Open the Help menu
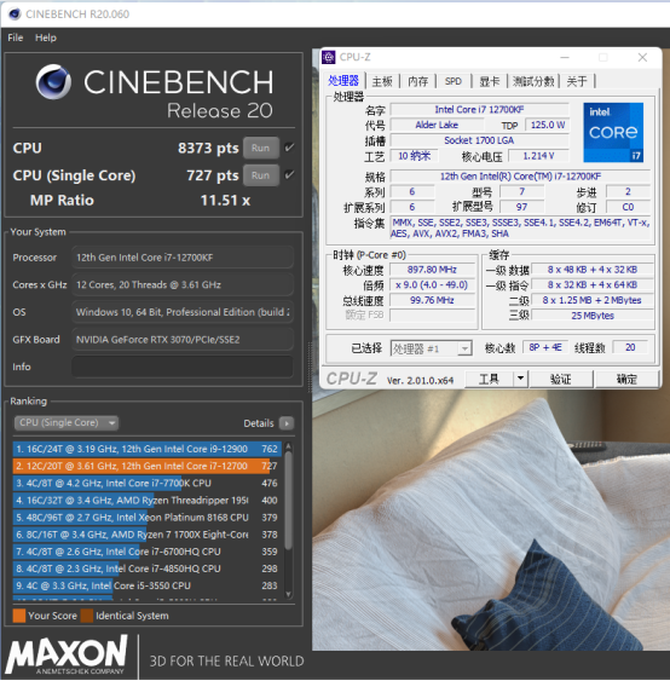670x681 pixels. 46,37
